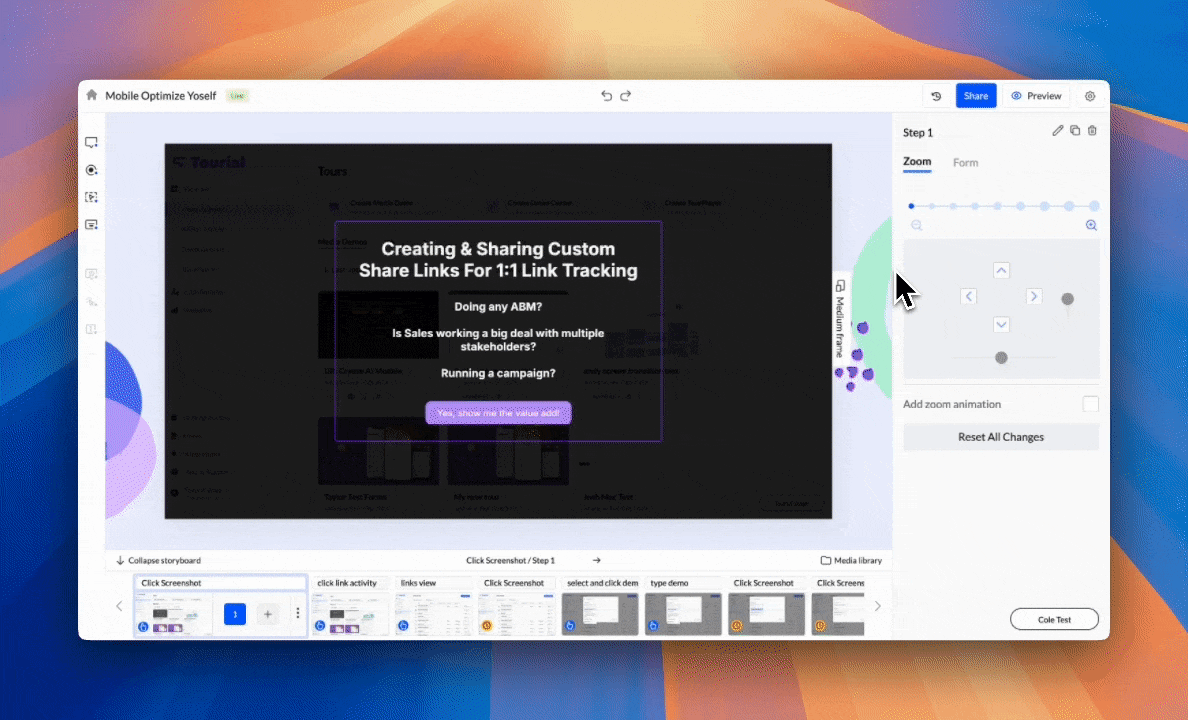The width and height of the screenshot is (1188, 720).
Task: Open version history with the clock icon
Action: tap(936, 96)
